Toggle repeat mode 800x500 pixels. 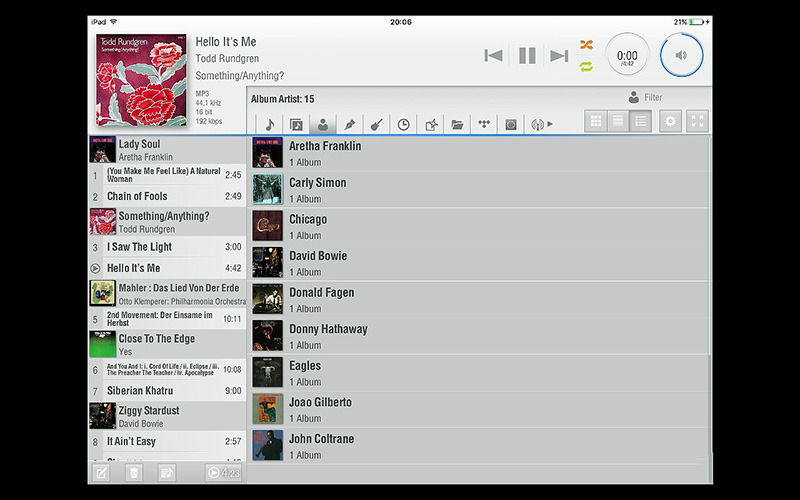point(586,66)
